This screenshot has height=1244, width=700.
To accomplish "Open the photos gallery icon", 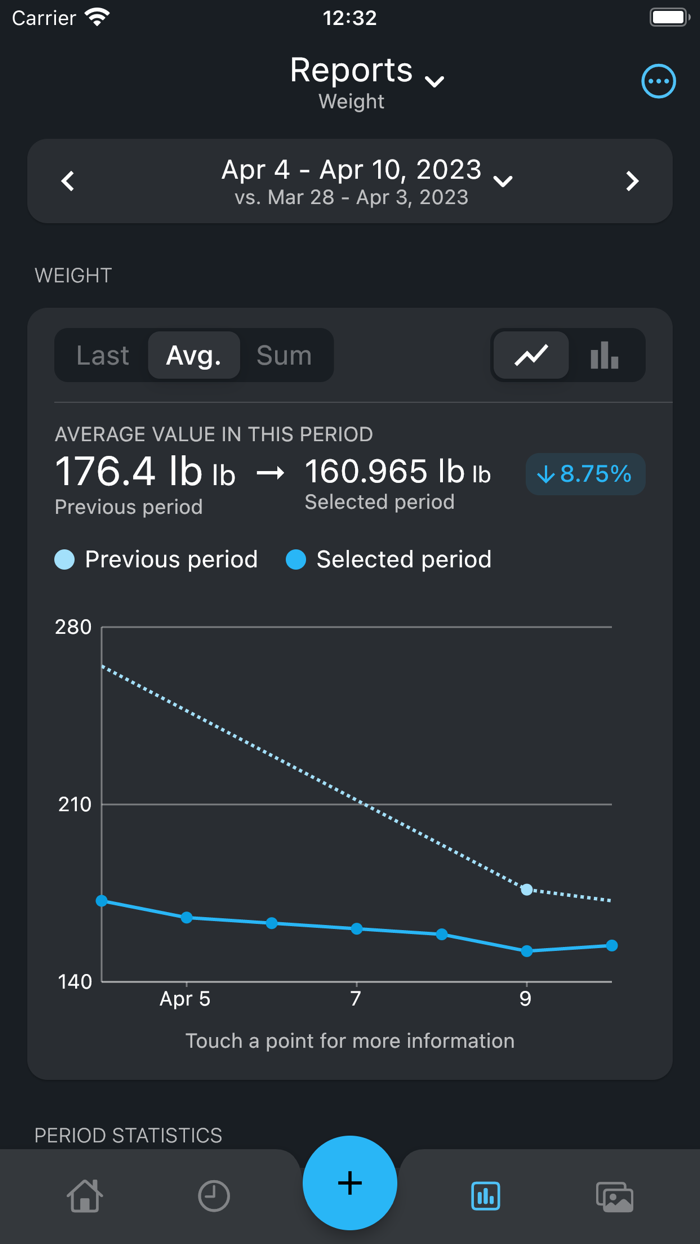I will point(615,1196).
